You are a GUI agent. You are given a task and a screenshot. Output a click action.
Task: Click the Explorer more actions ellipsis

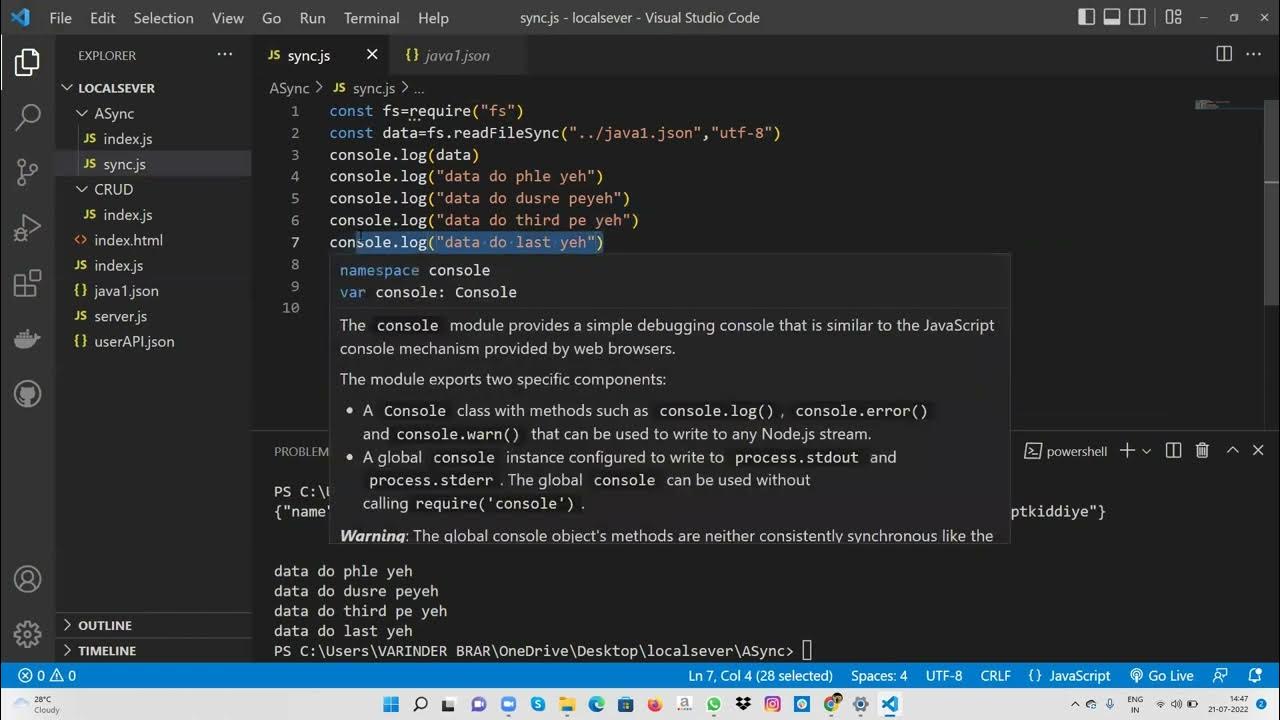coord(225,55)
